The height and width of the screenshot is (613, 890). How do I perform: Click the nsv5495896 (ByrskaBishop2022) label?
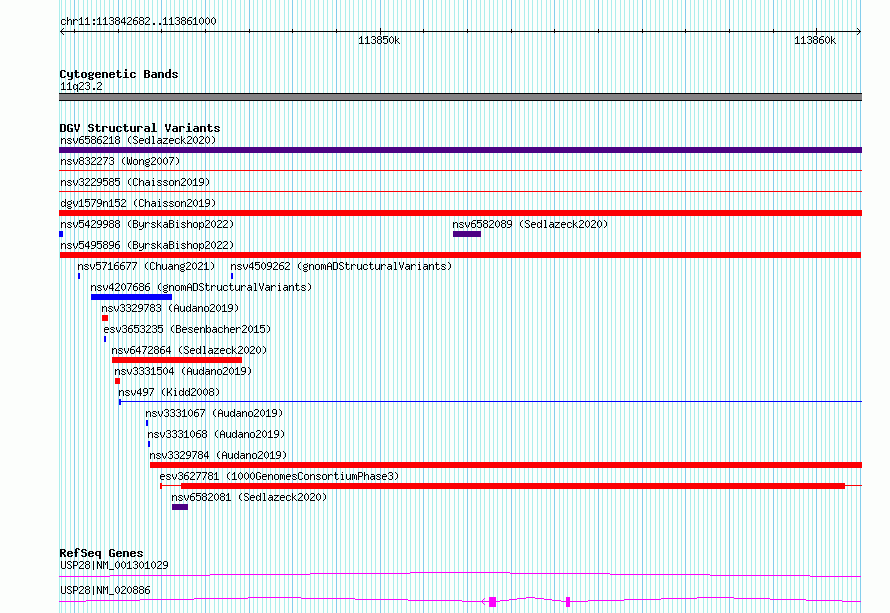(x=147, y=245)
